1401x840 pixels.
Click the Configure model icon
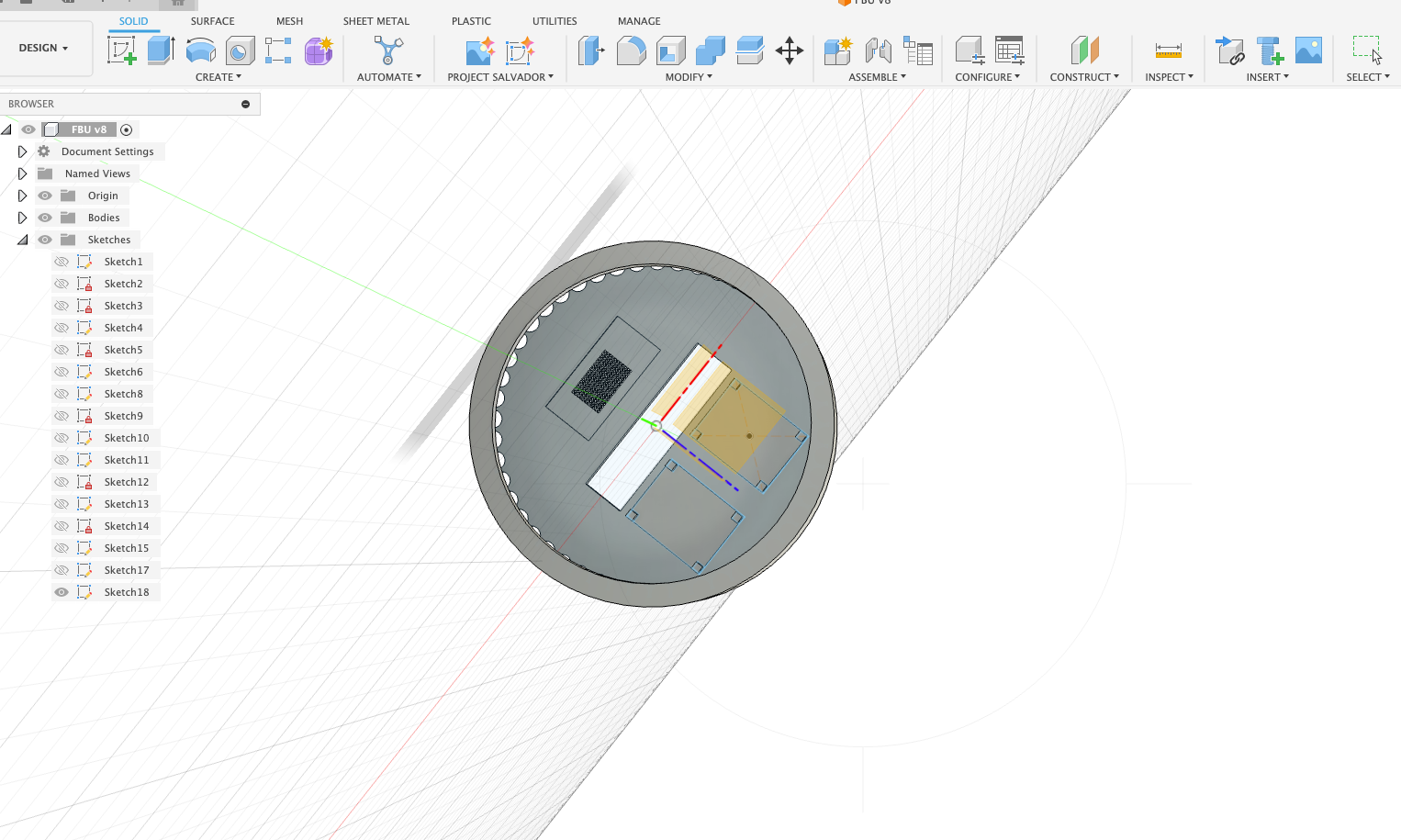click(969, 50)
